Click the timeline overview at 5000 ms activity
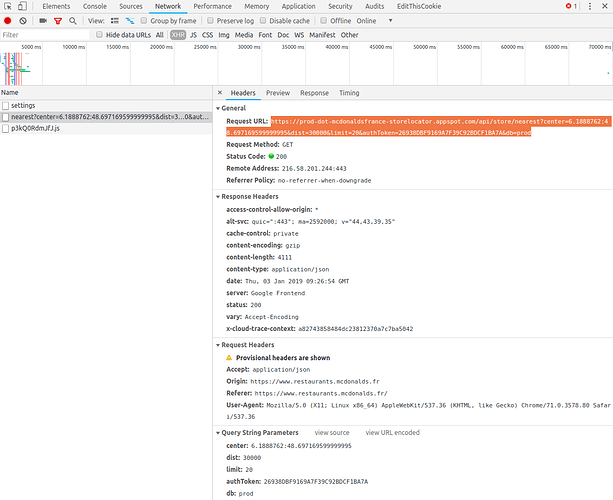This screenshot has height=500, width=613. (16, 68)
